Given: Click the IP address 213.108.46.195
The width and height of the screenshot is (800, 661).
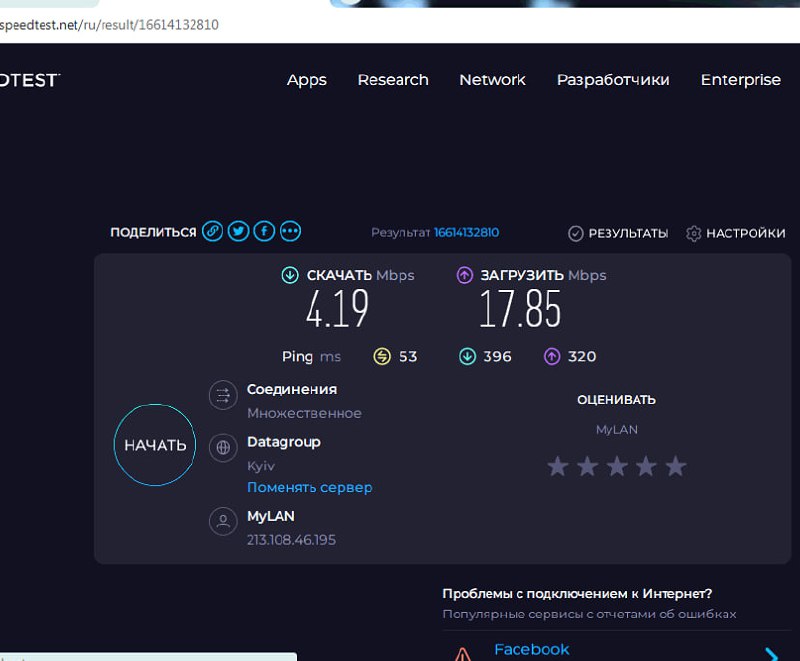Looking at the screenshot, I should (x=291, y=540).
